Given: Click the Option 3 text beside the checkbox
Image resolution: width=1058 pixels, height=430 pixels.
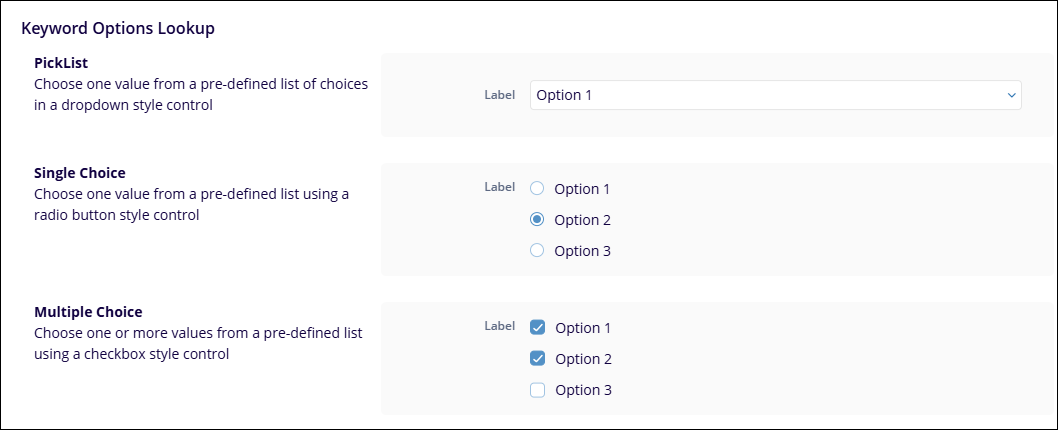Looking at the screenshot, I should click(x=583, y=390).
